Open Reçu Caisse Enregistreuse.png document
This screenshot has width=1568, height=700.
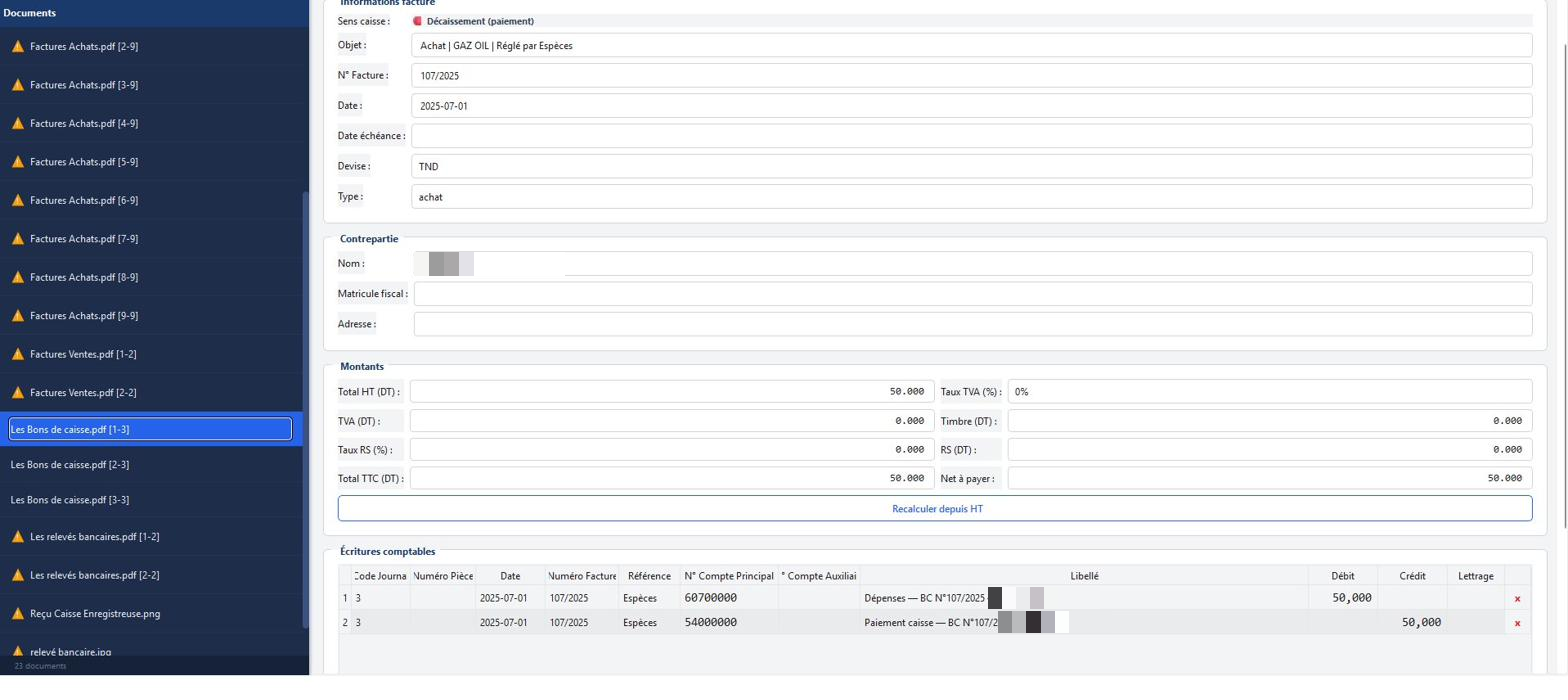click(x=150, y=614)
